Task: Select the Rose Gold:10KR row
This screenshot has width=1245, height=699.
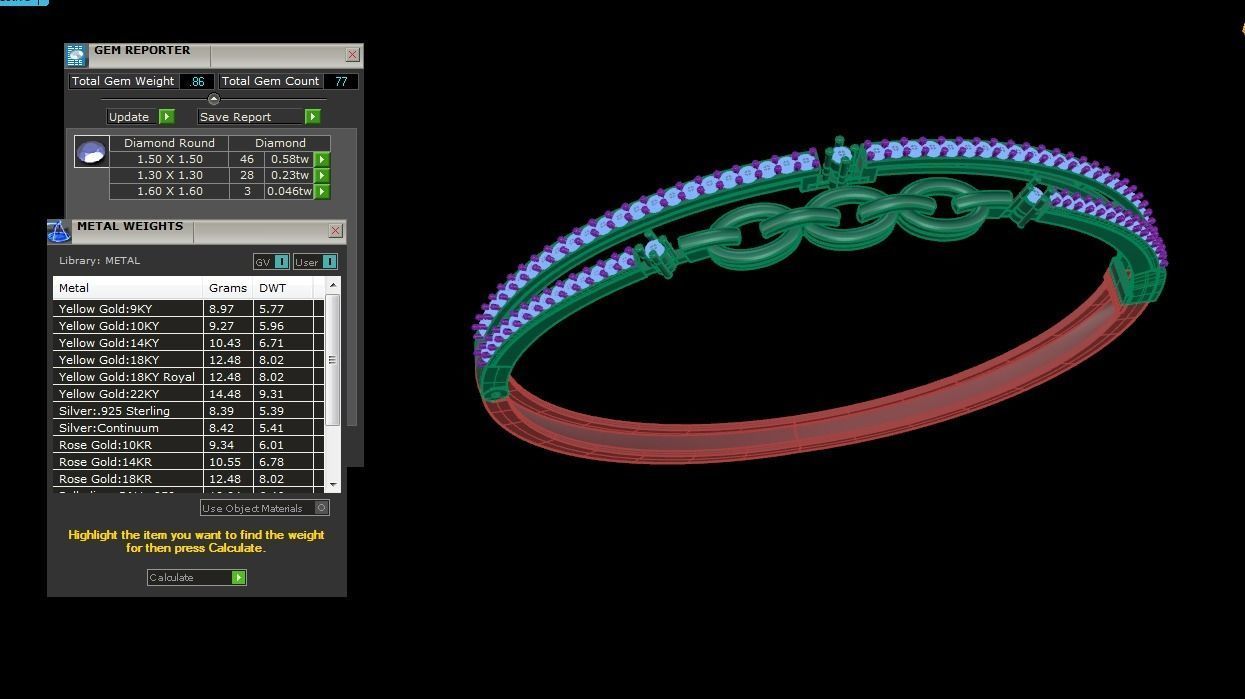Action: pos(188,445)
